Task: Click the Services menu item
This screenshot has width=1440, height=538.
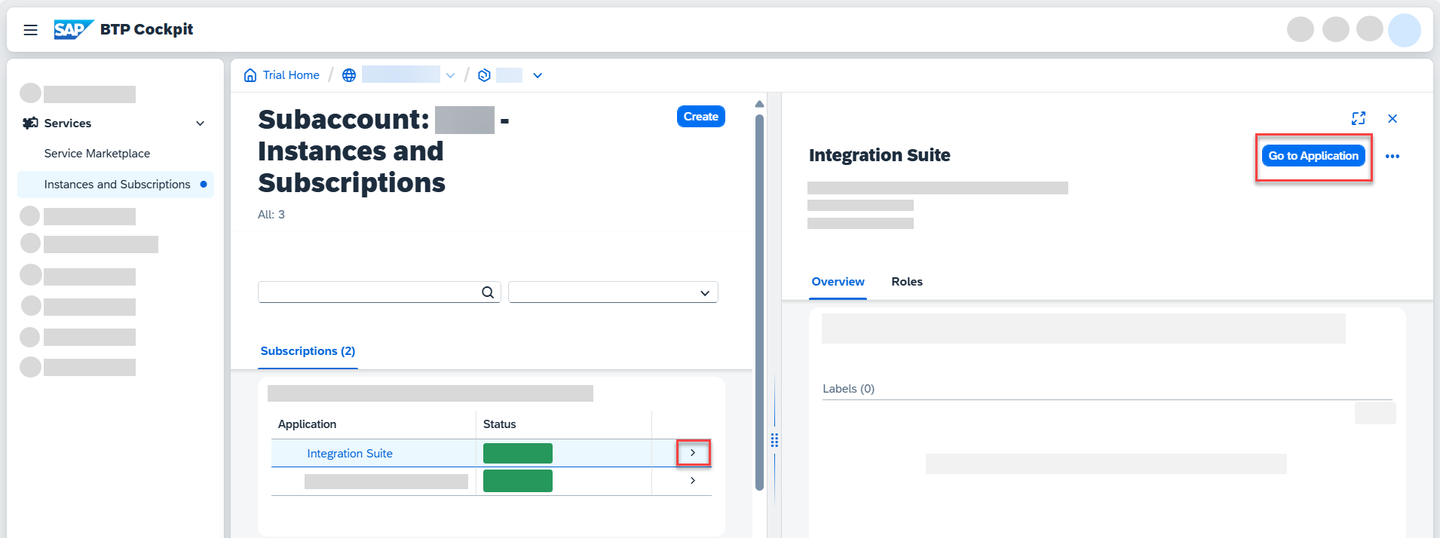Action: click(68, 123)
